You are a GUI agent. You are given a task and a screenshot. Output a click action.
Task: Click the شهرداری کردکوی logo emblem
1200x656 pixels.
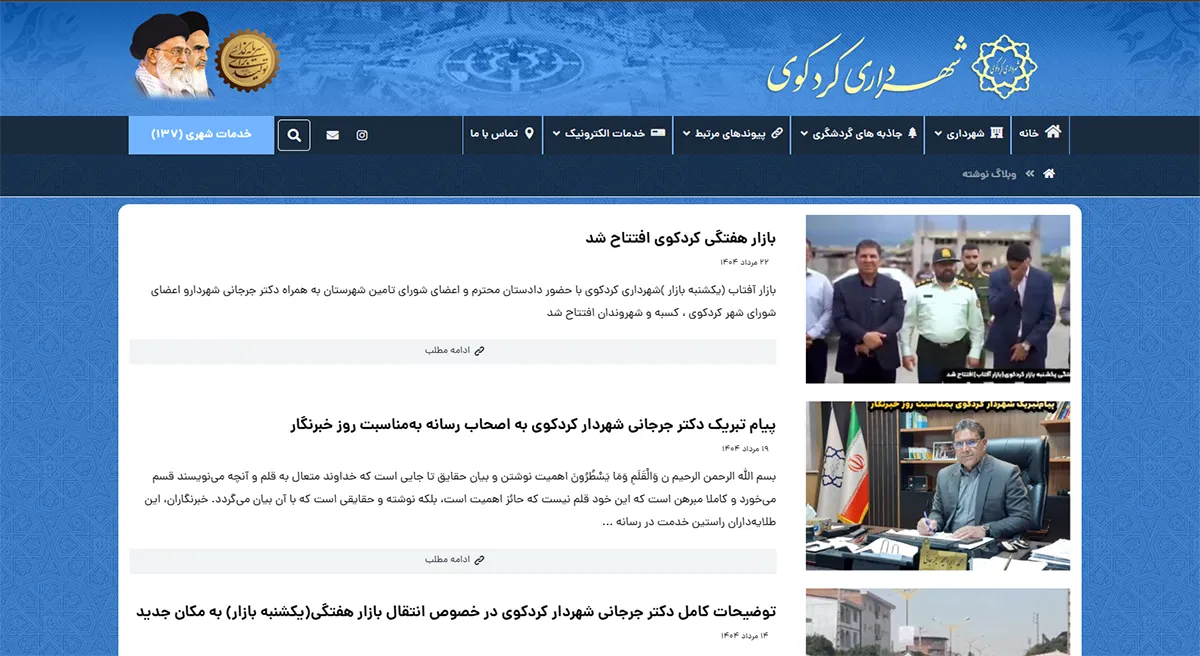pyautogui.click(x=1004, y=65)
